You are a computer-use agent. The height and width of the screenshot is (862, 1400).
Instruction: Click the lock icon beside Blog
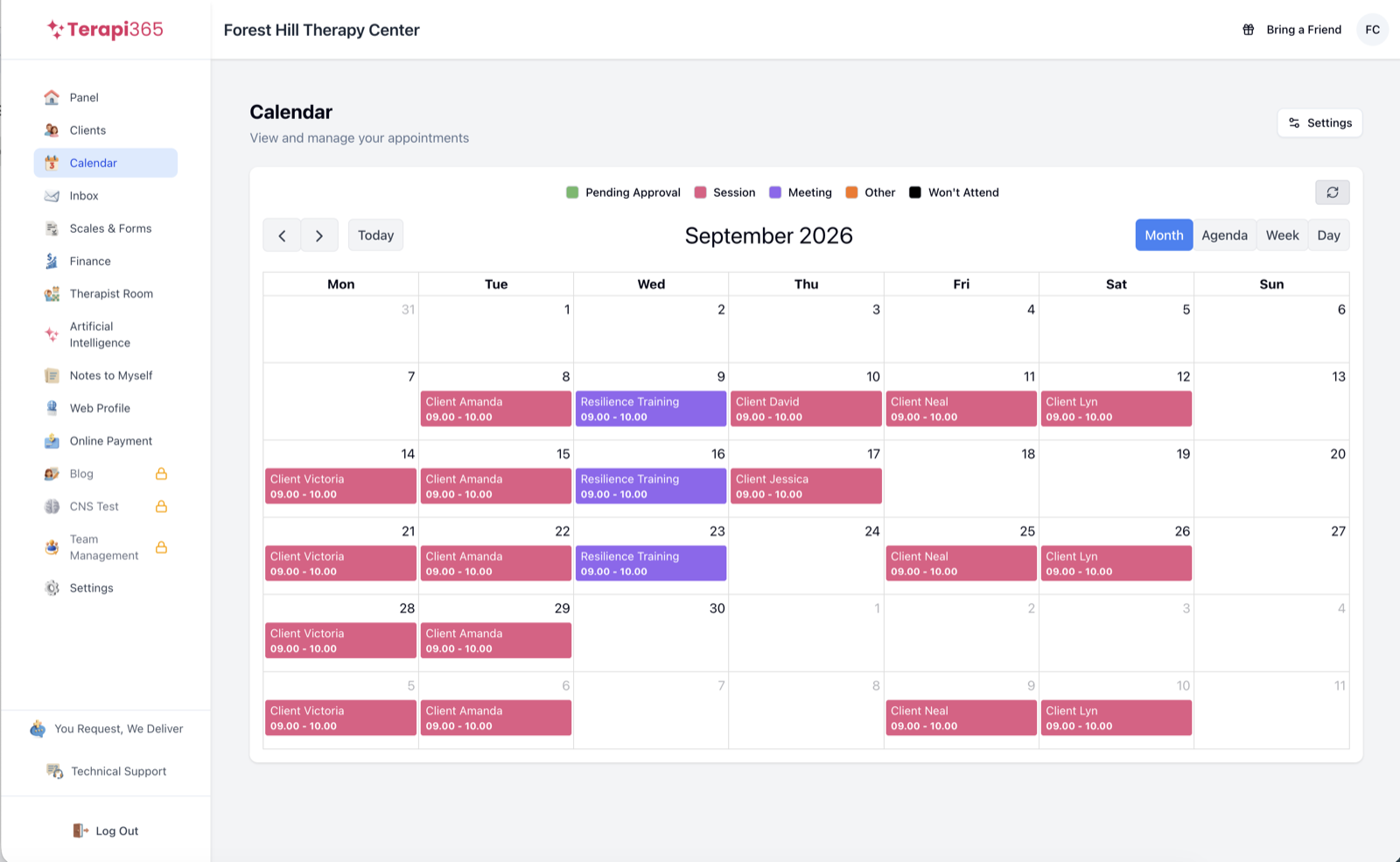coord(161,473)
